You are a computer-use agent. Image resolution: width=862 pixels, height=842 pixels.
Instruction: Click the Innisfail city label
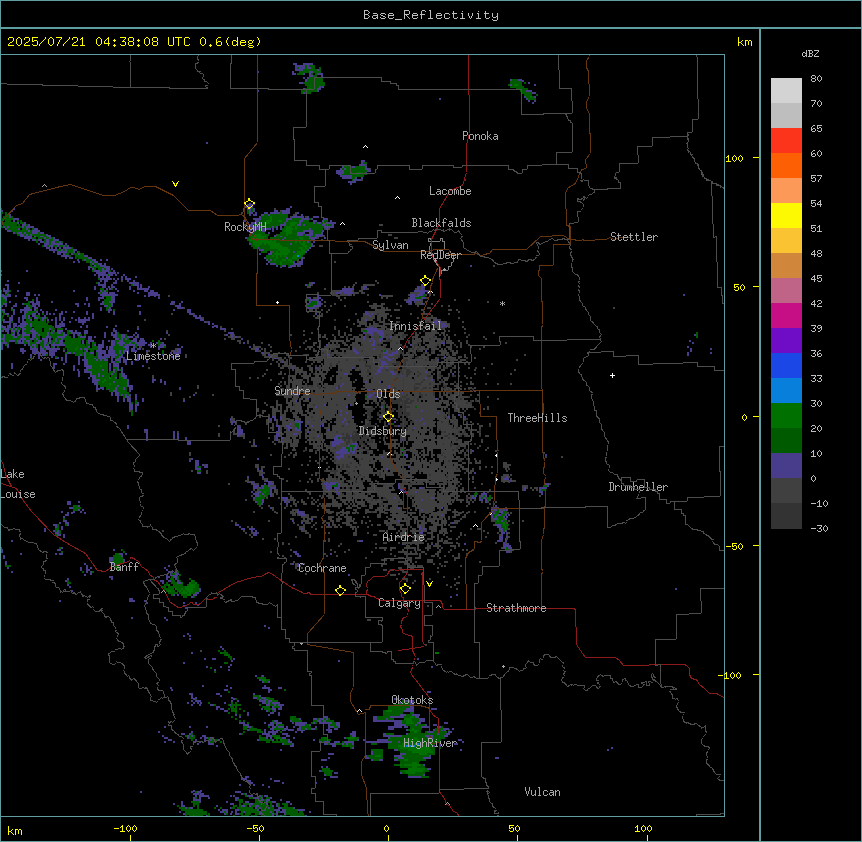(x=415, y=326)
